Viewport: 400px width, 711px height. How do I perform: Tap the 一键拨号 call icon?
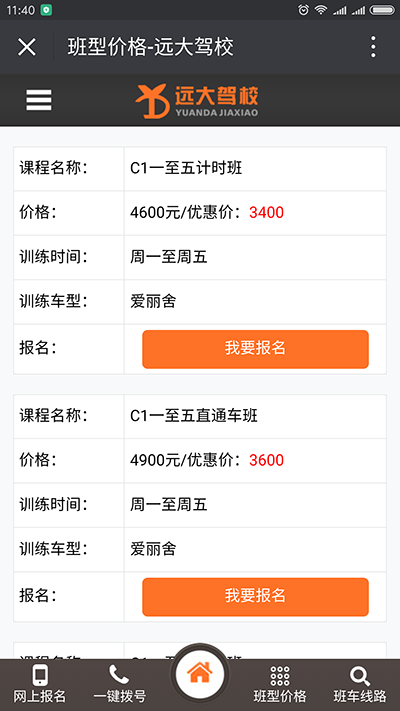(x=119, y=675)
